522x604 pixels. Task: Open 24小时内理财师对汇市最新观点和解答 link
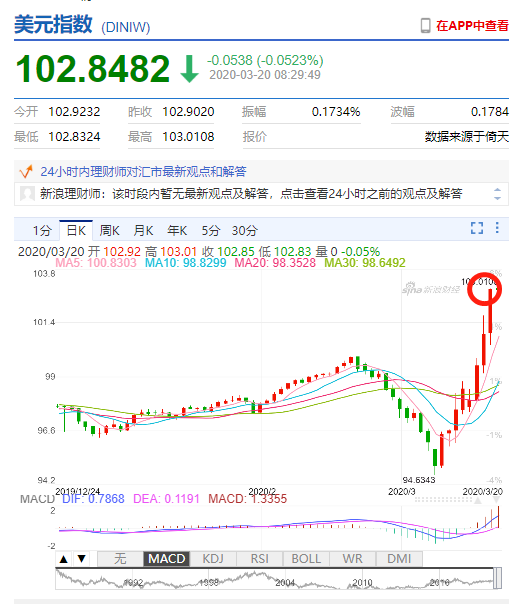pyautogui.click(x=143, y=171)
